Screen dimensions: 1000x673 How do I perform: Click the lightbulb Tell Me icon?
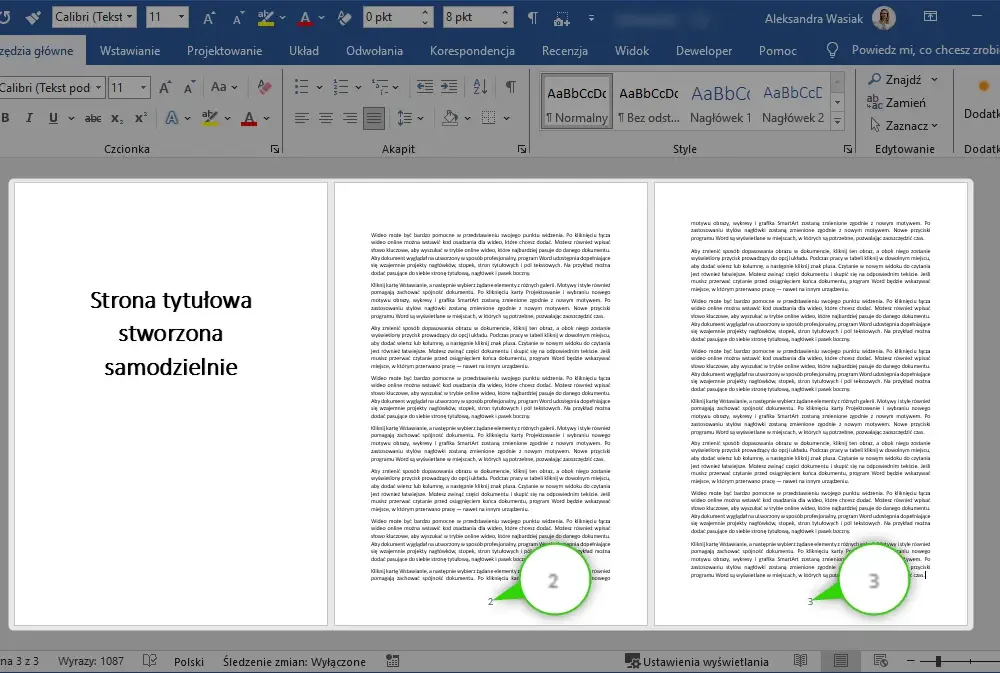(x=832, y=50)
